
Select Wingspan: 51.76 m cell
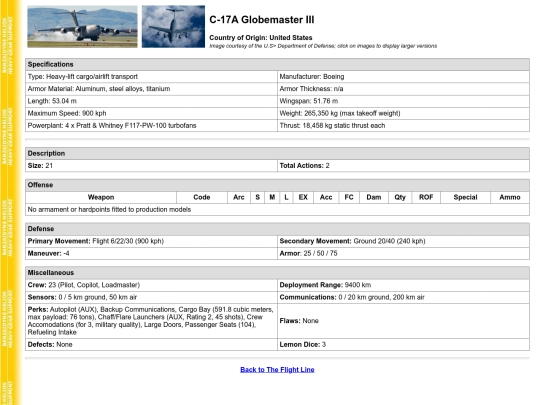point(403,101)
